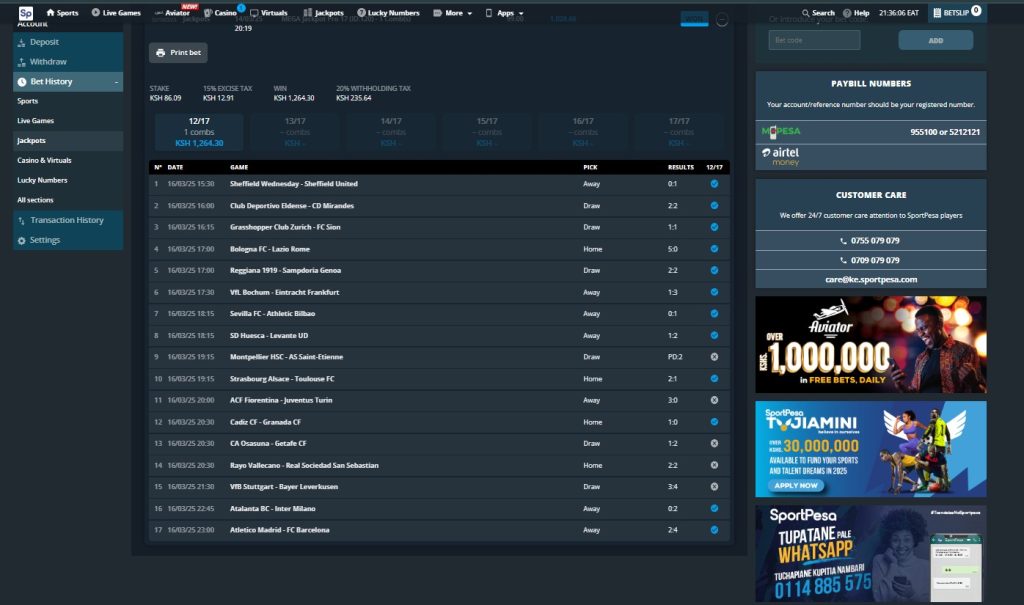Open Transaction History in sidebar
The image size is (1024, 605).
coord(68,220)
